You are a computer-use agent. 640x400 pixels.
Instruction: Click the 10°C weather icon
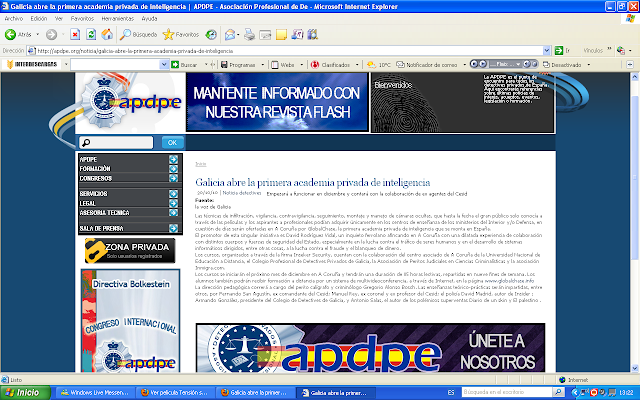tap(371, 64)
